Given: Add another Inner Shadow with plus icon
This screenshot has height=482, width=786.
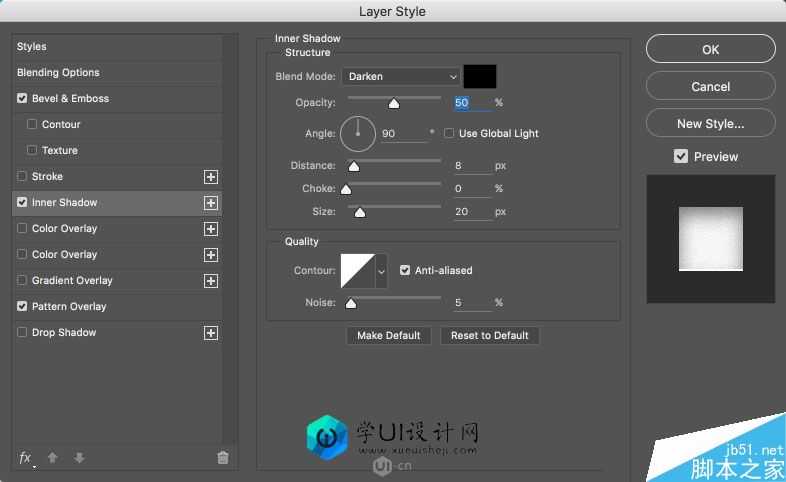Looking at the screenshot, I should (x=211, y=203).
